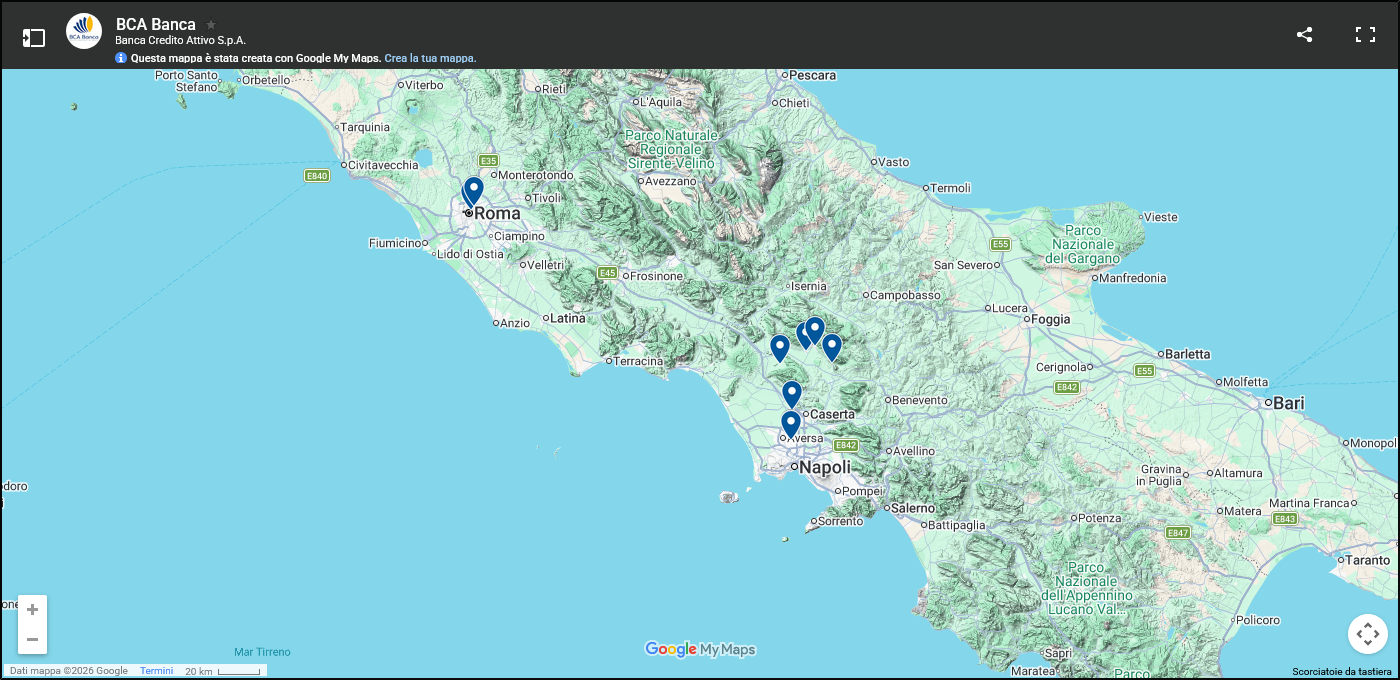
Task: Click the share icon to share the map
Action: [x=1304, y=33]
